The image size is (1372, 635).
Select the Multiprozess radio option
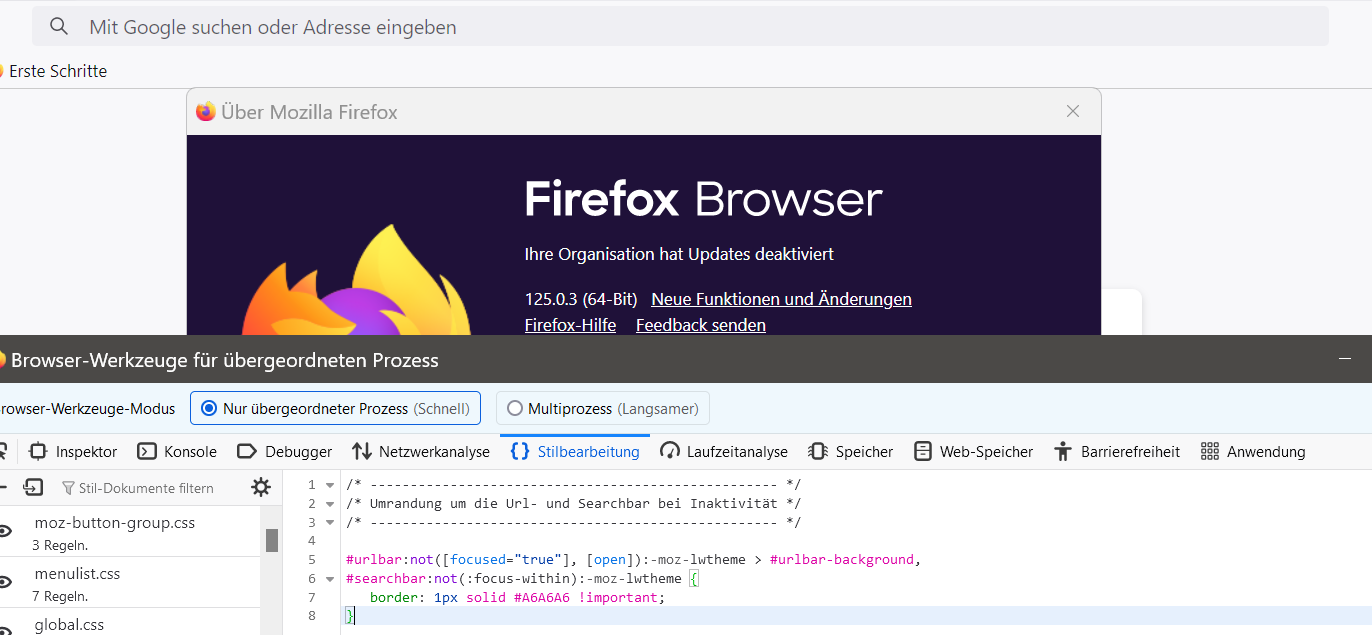pyautogui.click(x=515, y=408)
